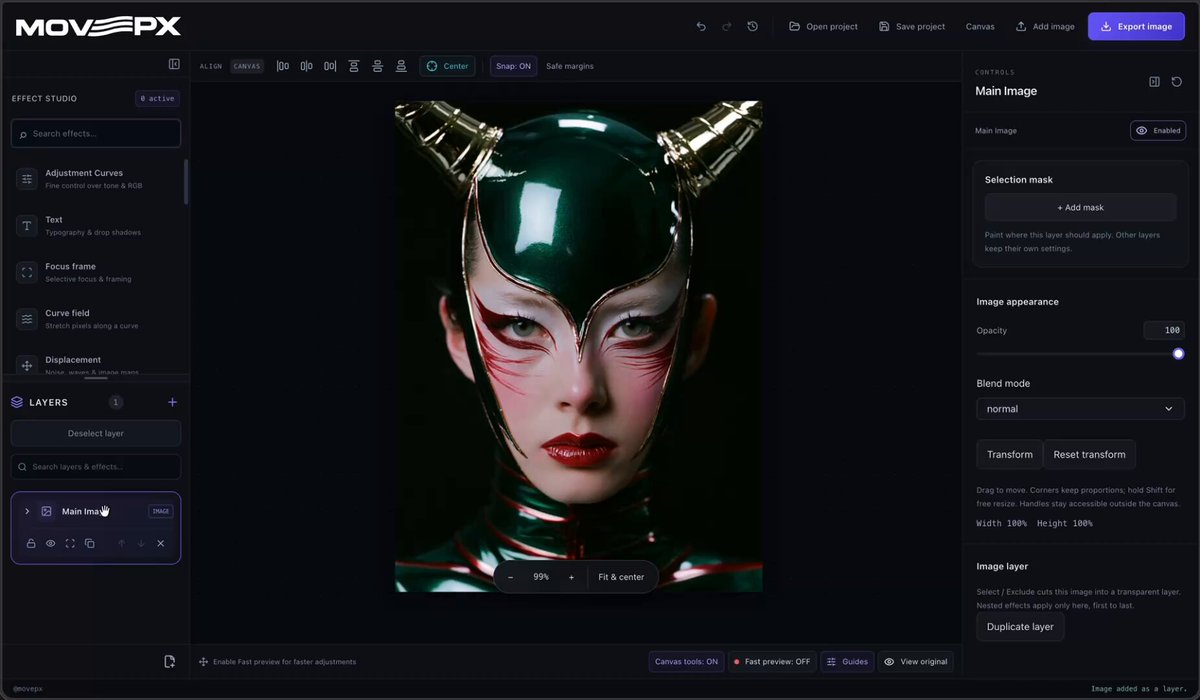Screen dimensions: 1200x700
Task: Collapse the Controls panel icon
Action: coord(1154,82)
